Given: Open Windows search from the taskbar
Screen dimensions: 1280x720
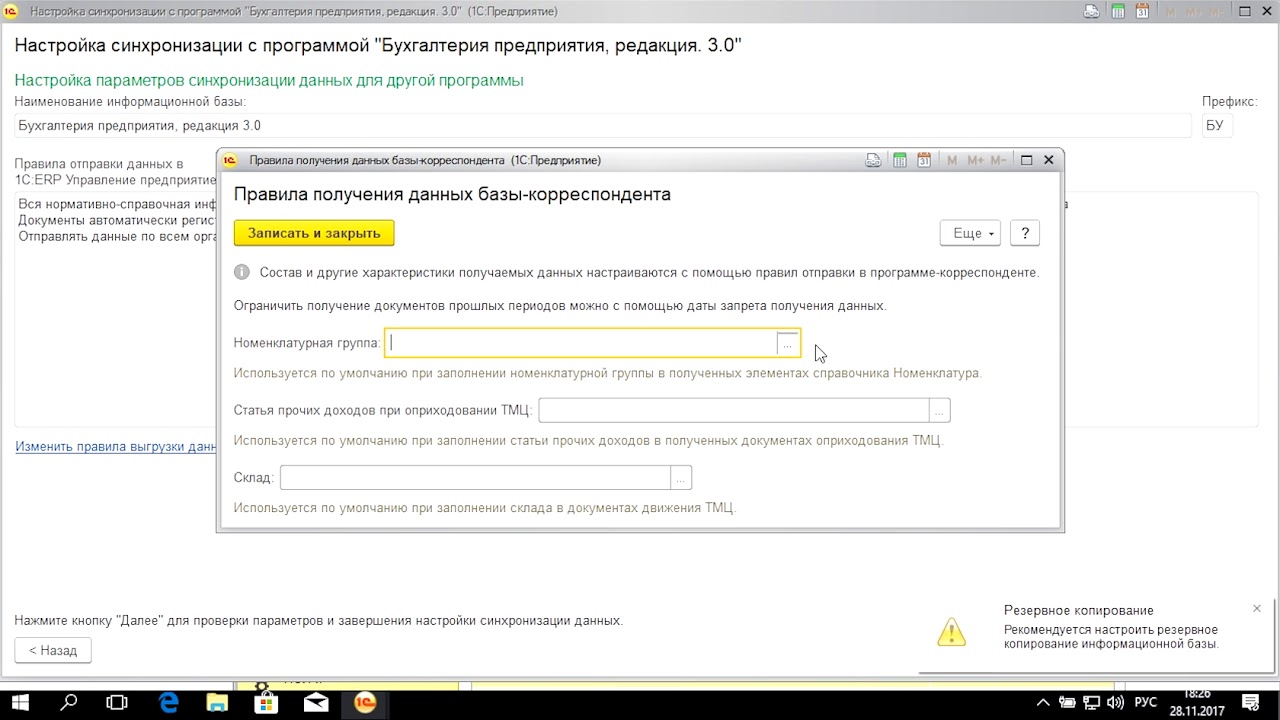Looking at the screenshot, I should [x=69, y=702].
